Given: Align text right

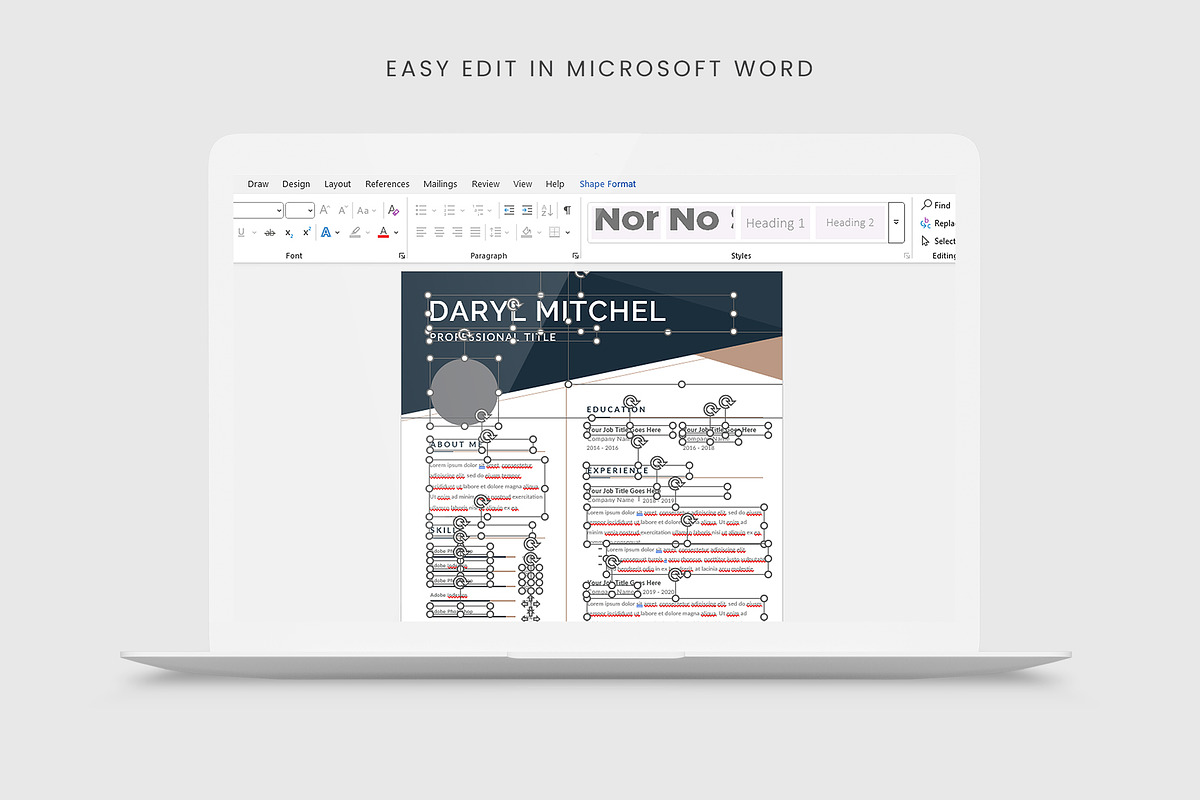Looking at the screenshot, I should [457, 232].
